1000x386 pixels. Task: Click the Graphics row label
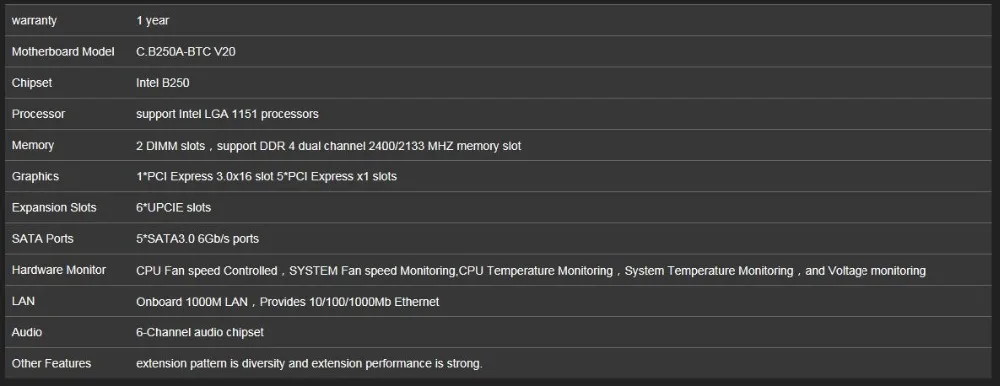pos(35,176)
